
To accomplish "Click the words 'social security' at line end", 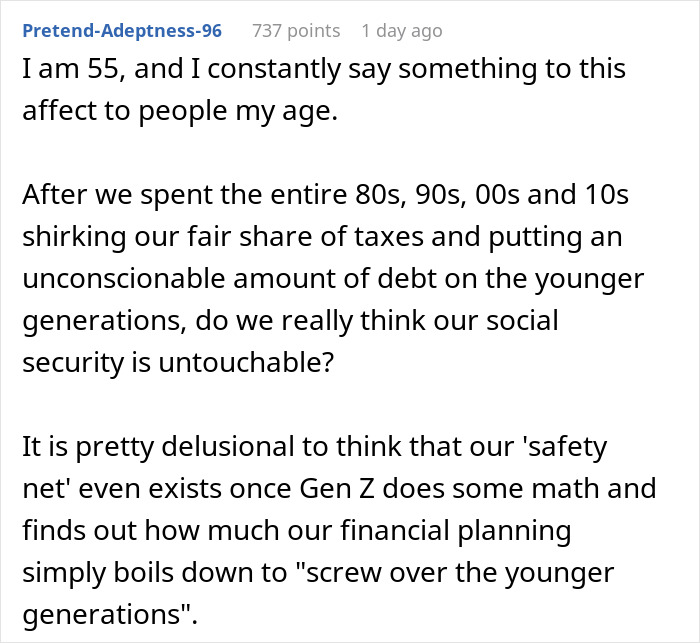I will click(x=522, y=321).
